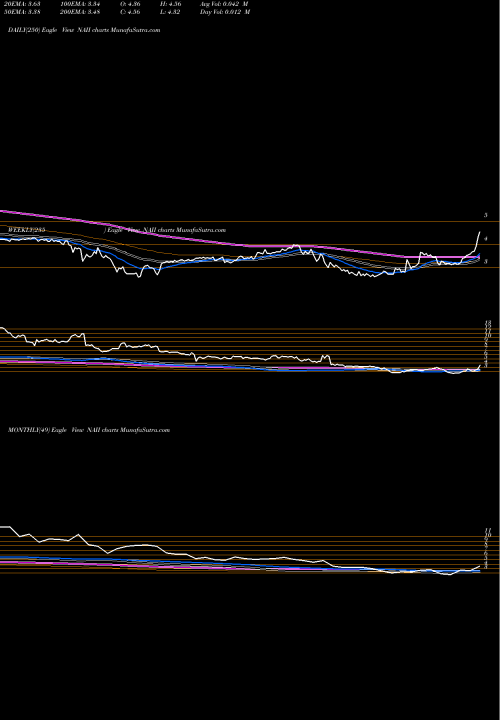
Task: Click the 20EMA value at top left
Action: click(20, 4)
